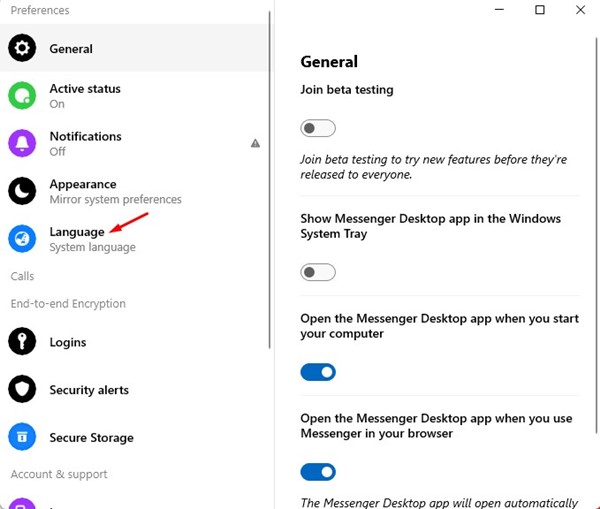Click the 'System language' subtitle

coord(93,247)
